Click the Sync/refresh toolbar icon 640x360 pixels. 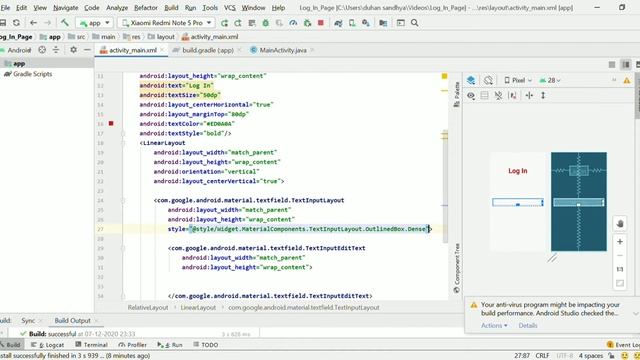coord(16,23)
